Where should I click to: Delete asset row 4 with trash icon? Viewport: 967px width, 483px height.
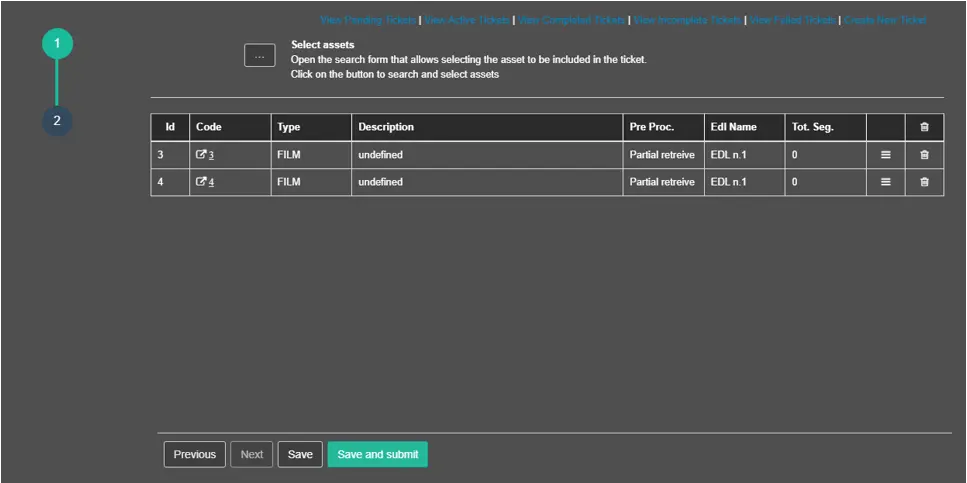coord(924,182)
